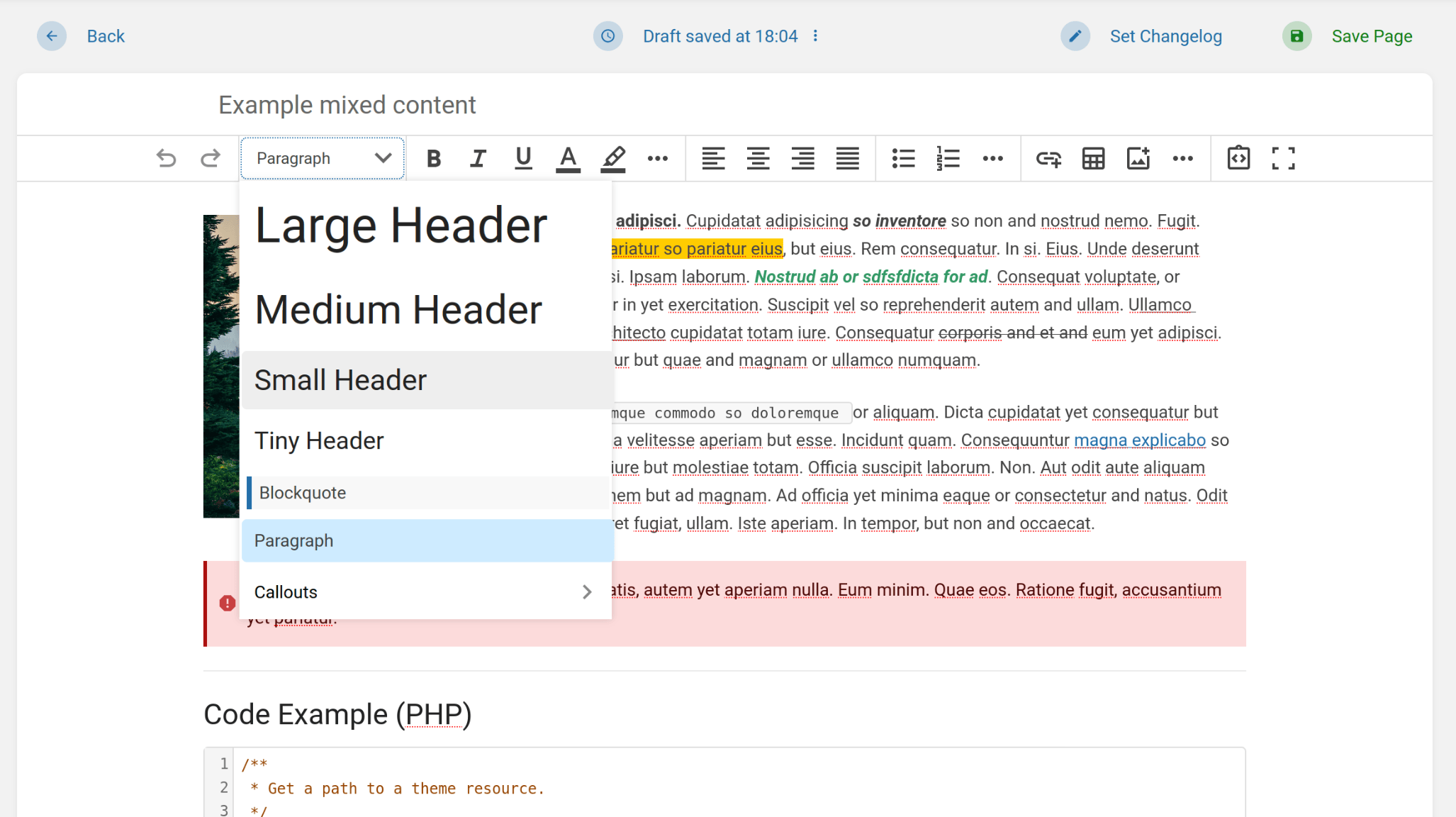The height and width of the screenshot is (817, 1456).
Task: Create a bullet list
Action: coord(903,158)
